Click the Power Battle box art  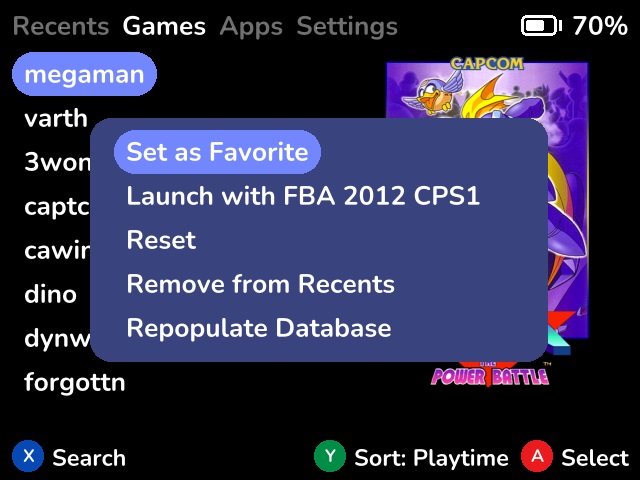(487, 221)
